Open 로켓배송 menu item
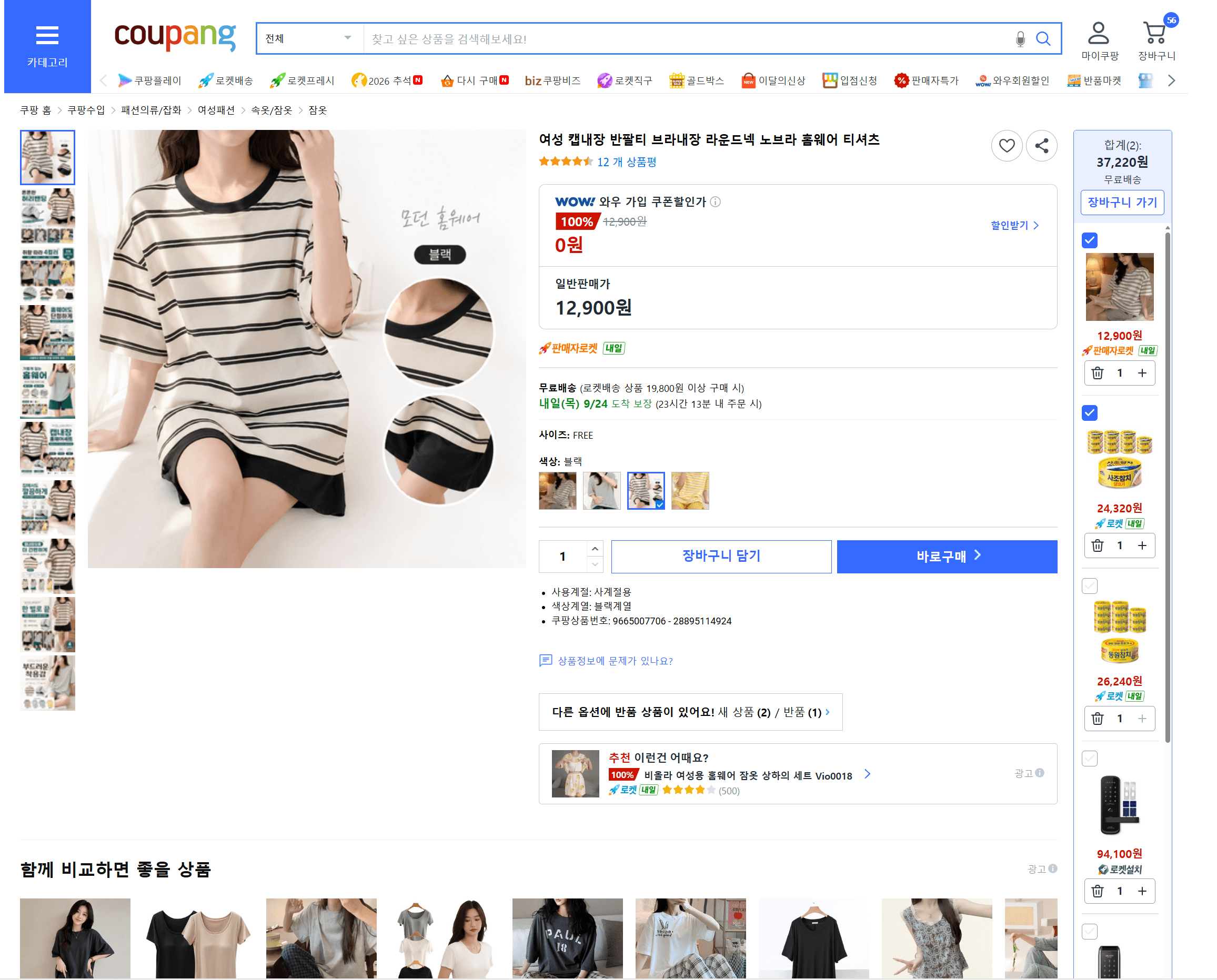 tap(226, 80)
